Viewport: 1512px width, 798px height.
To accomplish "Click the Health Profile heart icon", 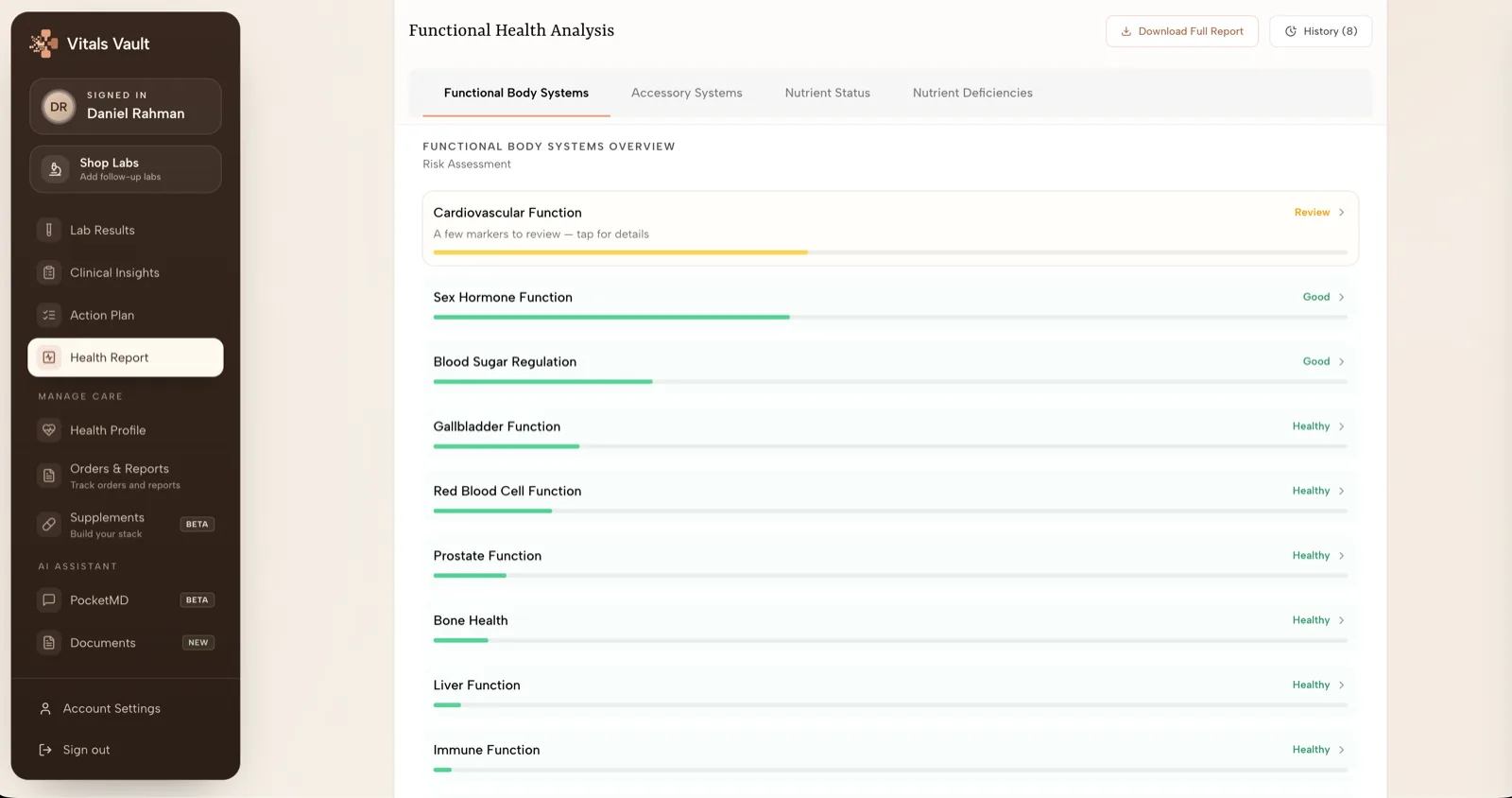I will click(x=49, y=430).
